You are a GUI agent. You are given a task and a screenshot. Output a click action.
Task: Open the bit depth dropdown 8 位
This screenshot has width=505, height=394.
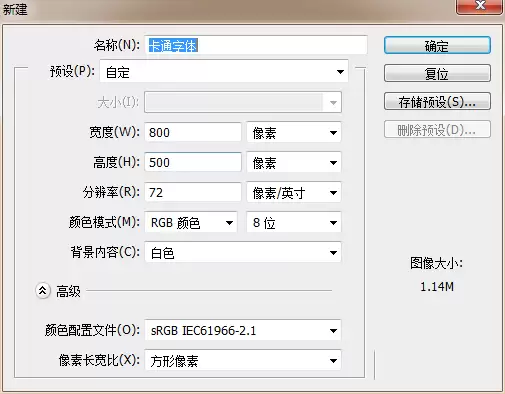coord(294,222)
